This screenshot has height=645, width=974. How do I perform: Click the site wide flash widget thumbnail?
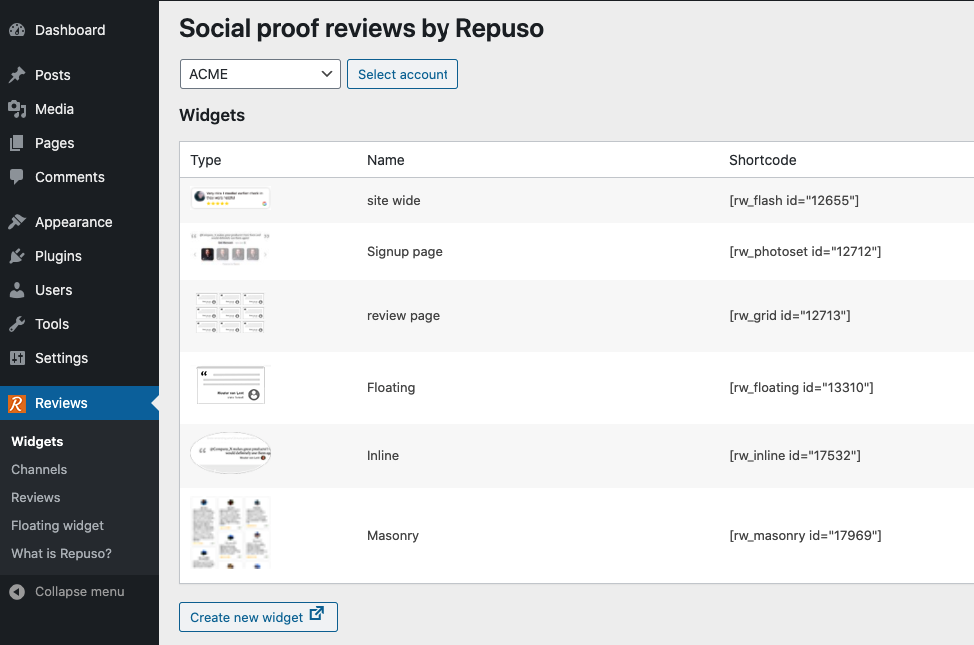pyautogui.click(x=230, y=198)
